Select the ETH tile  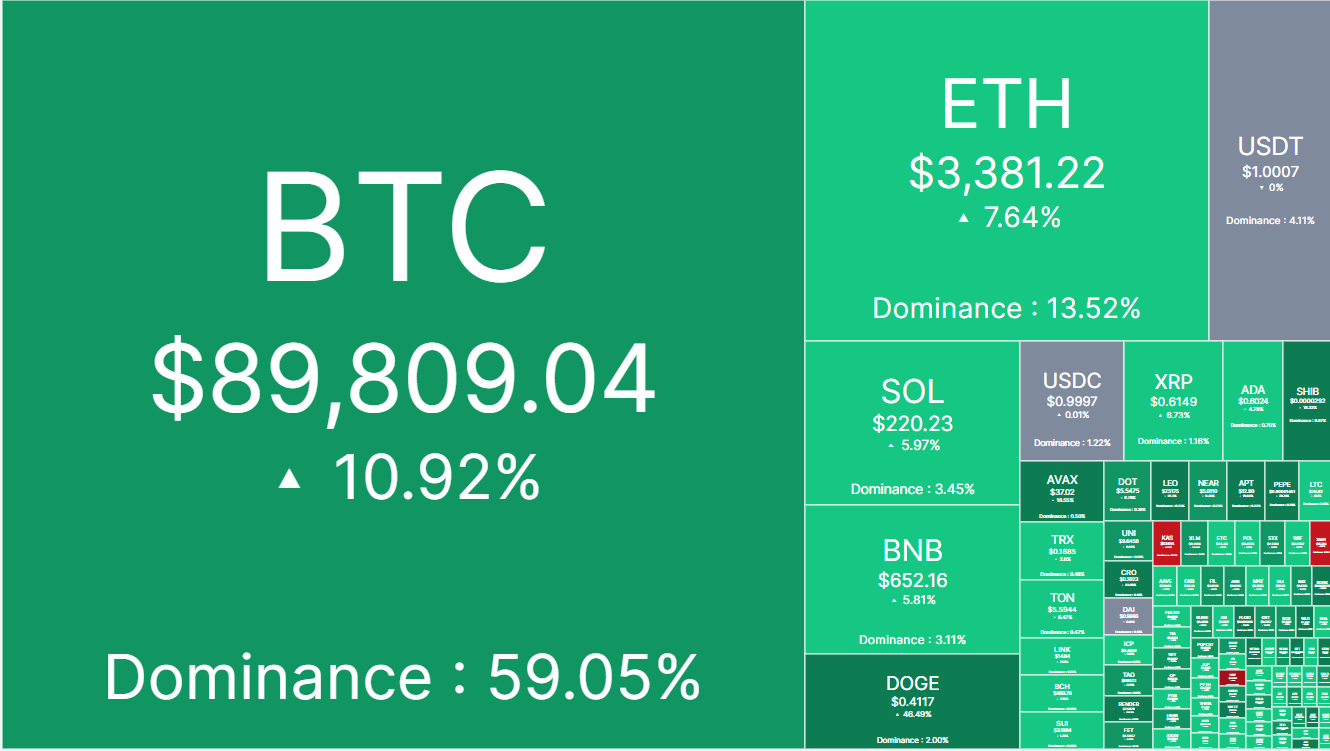[x=1007, y=170]
